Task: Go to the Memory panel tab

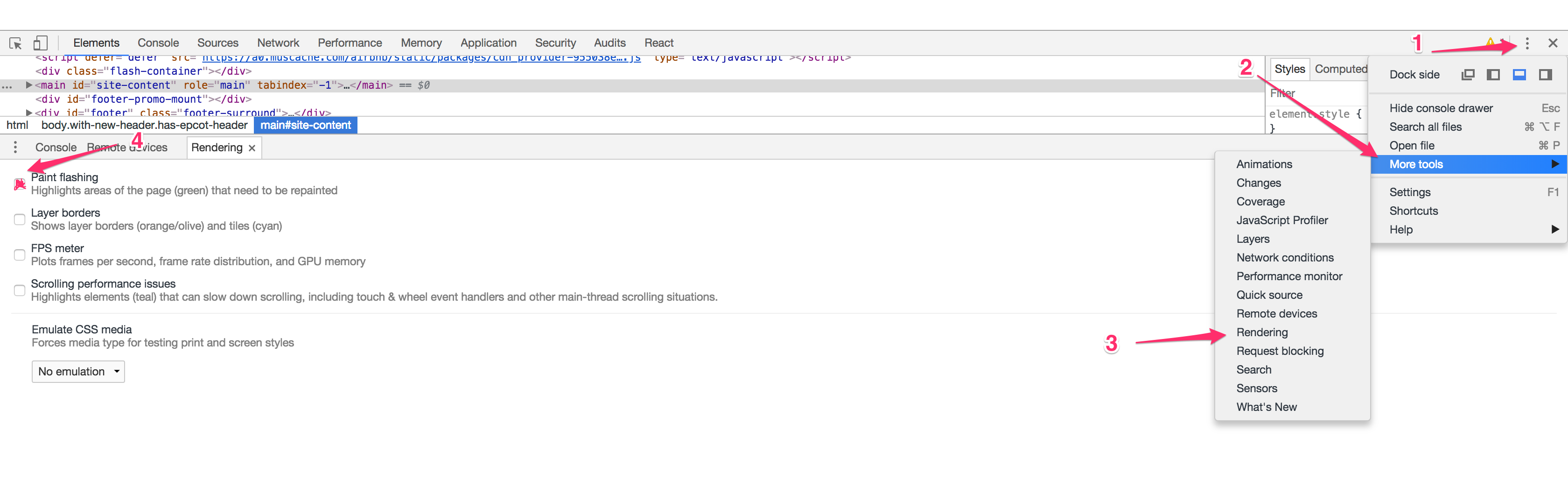Action: [x=421, y=43]
